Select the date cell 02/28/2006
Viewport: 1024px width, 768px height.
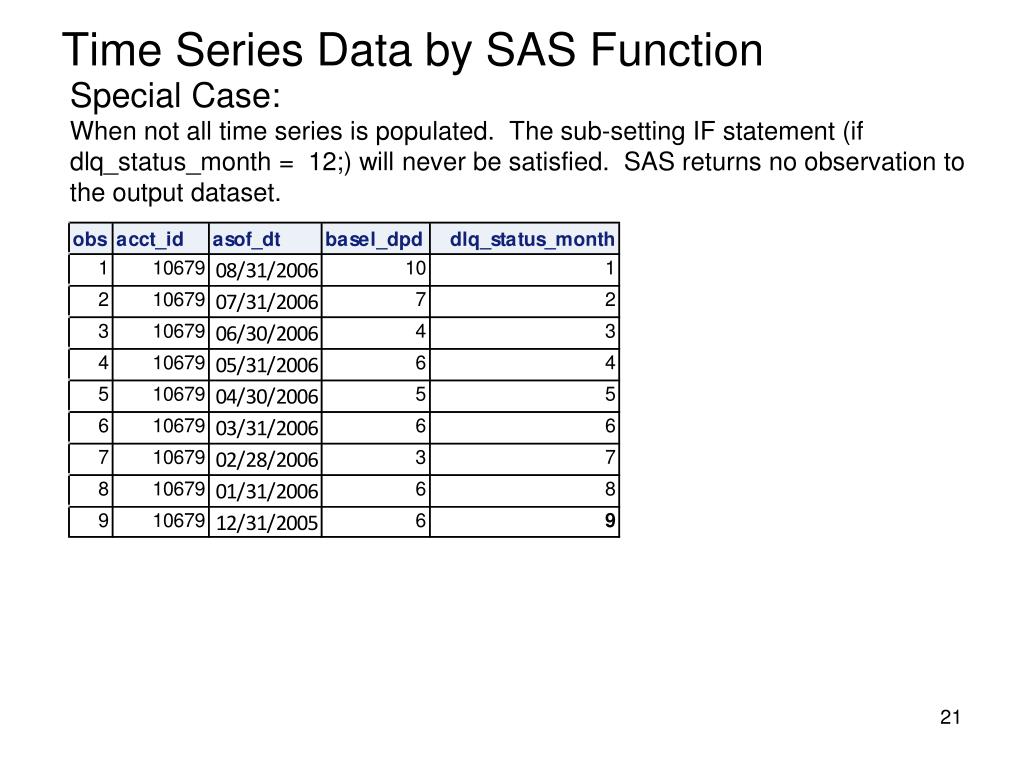pos(266,459)
